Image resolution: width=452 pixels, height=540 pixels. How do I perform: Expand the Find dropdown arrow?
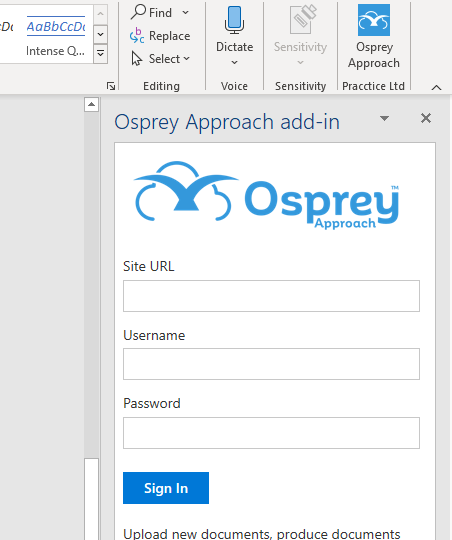pyautogui.click(x=186, y=13)
